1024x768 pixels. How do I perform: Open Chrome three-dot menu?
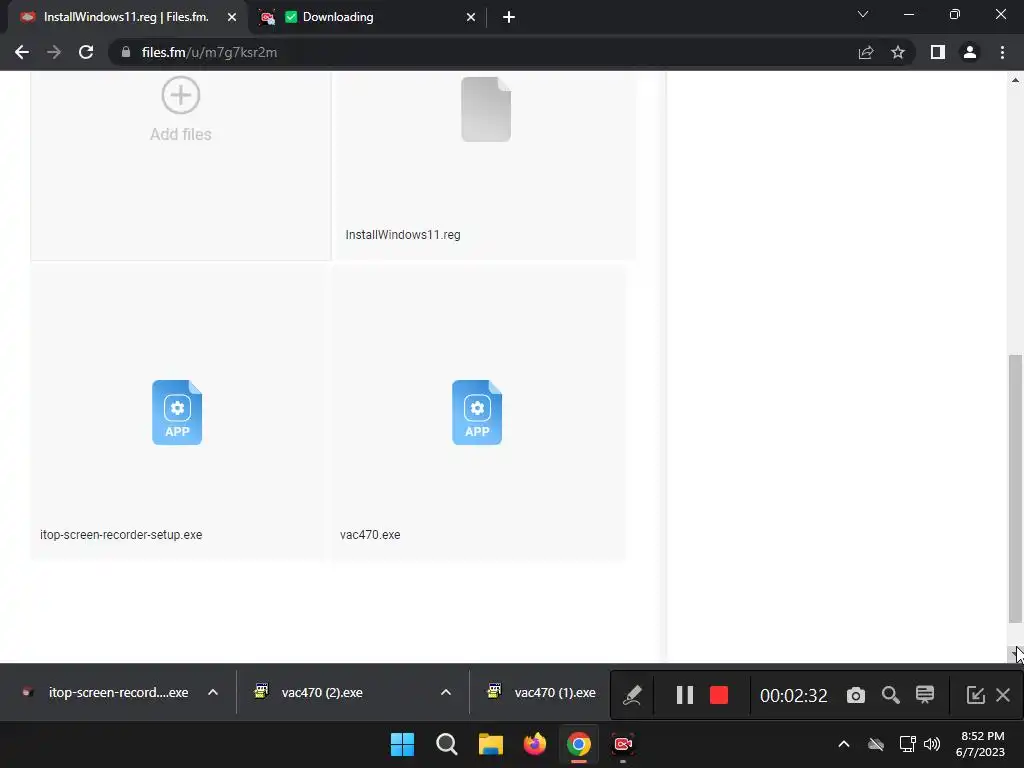[x=1002, y=52]
